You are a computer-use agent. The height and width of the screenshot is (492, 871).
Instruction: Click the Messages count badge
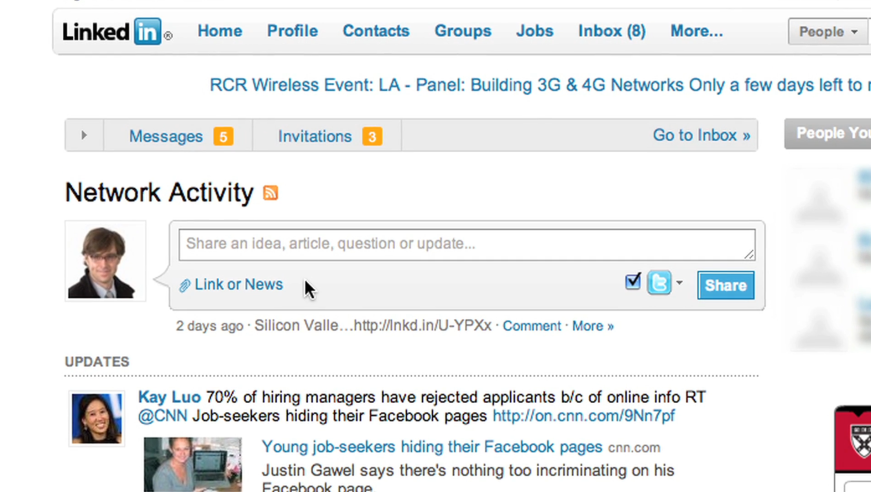(223, 136)
